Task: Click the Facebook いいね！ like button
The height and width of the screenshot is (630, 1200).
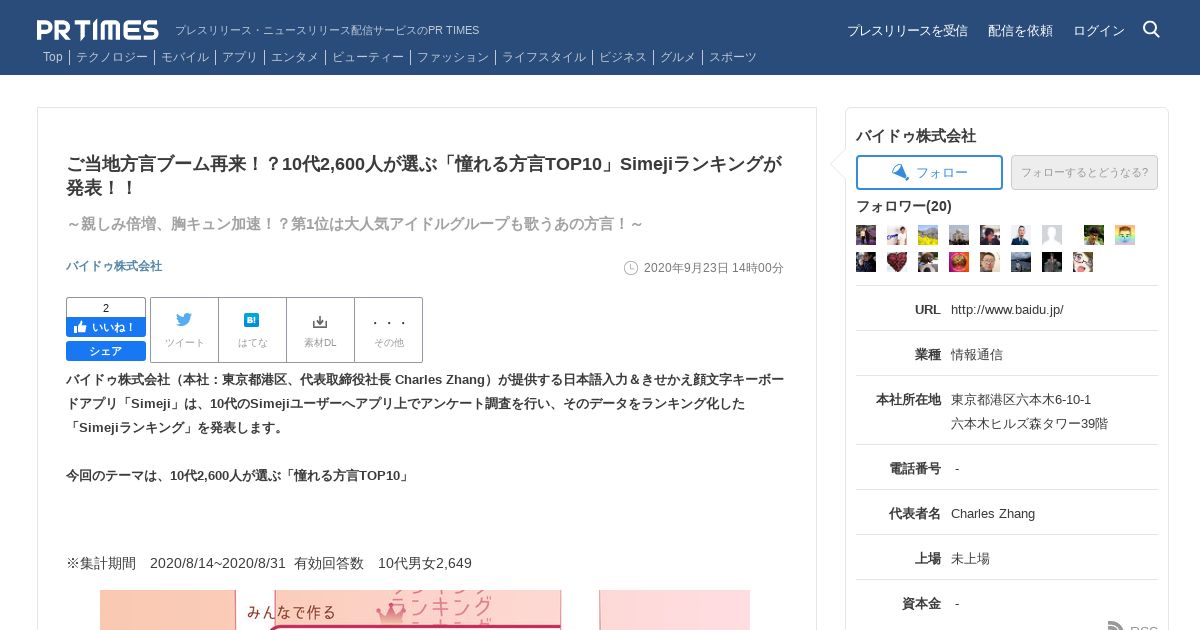Action: click(x=106, y=327)
